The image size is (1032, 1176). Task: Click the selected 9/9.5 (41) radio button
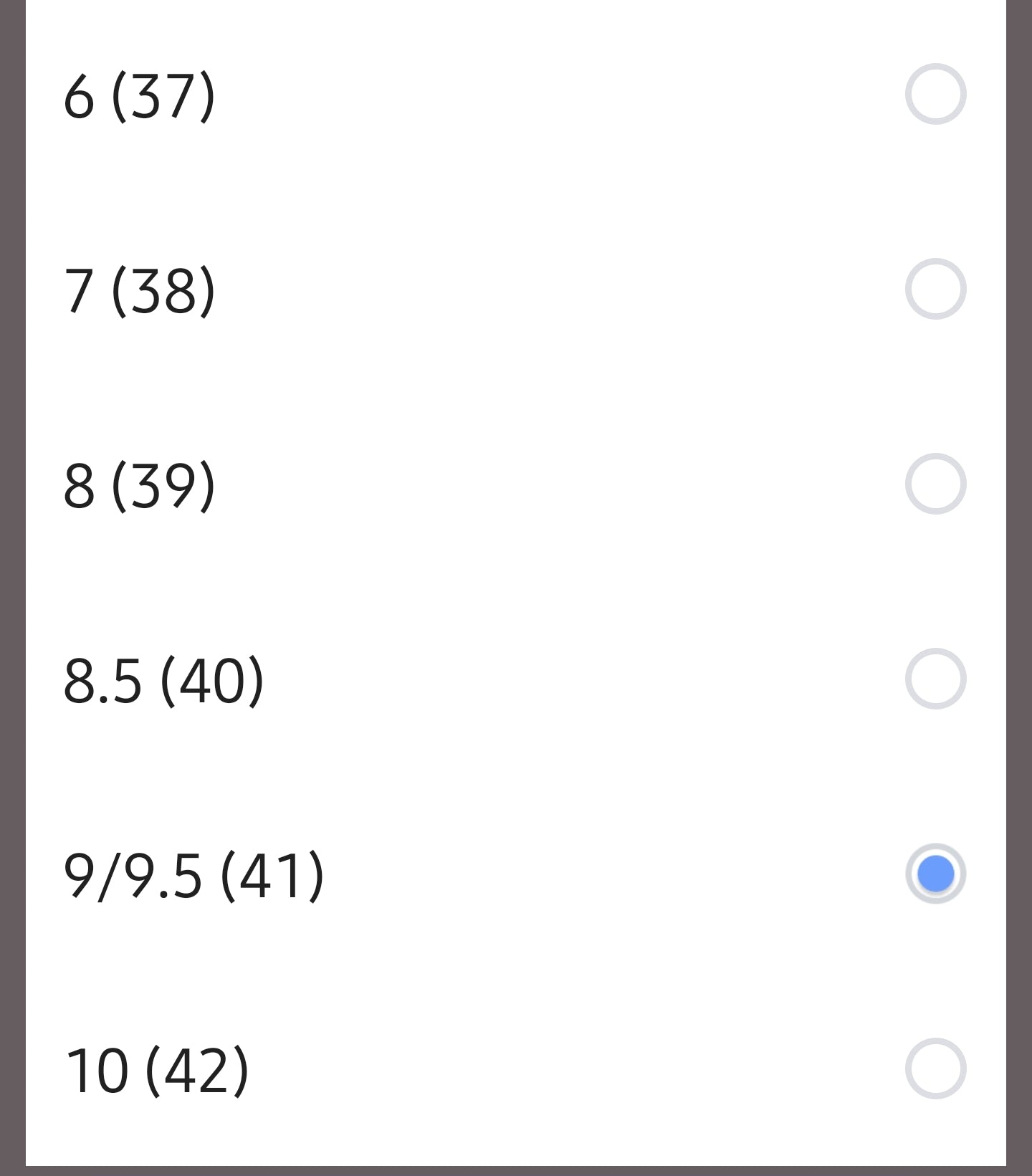[x=935, y=874]
